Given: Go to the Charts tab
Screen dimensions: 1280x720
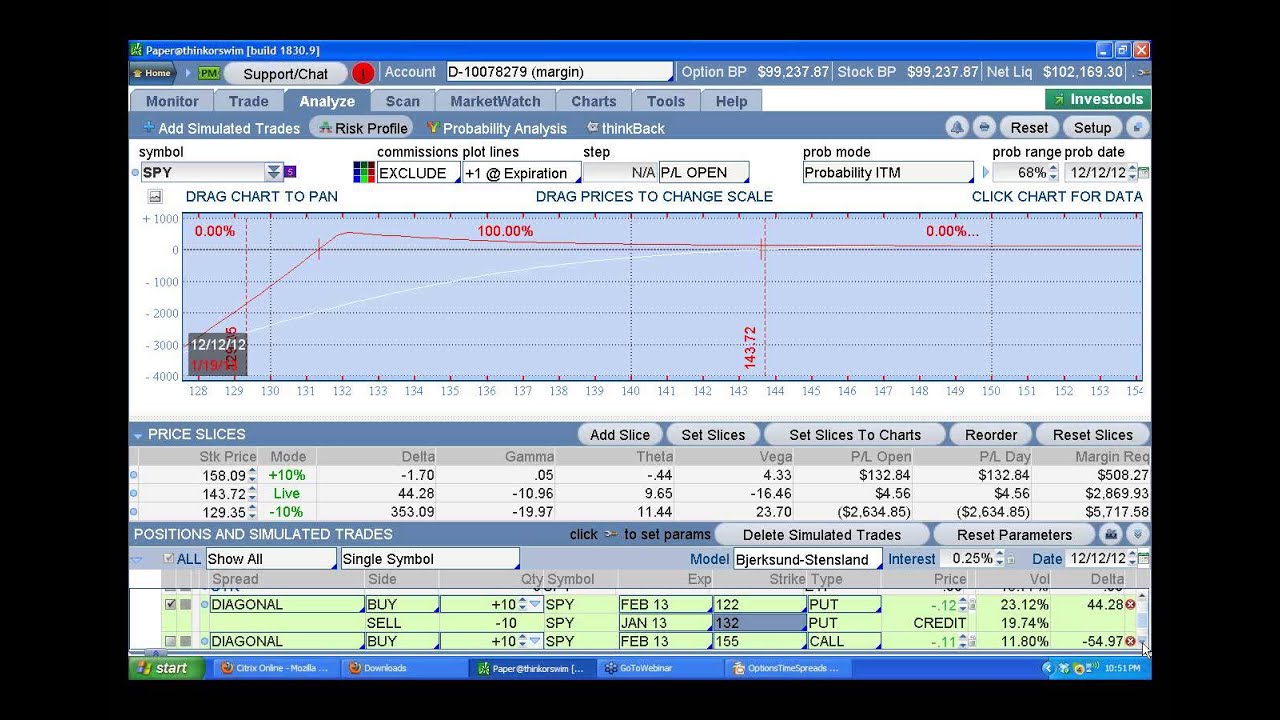Looking at the screenshot, I should pos(594,101).
